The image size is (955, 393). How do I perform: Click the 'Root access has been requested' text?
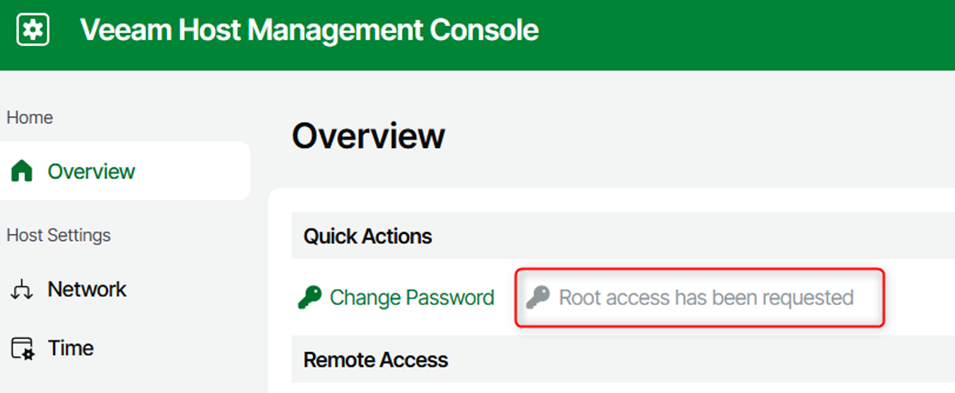click(707, 298)
